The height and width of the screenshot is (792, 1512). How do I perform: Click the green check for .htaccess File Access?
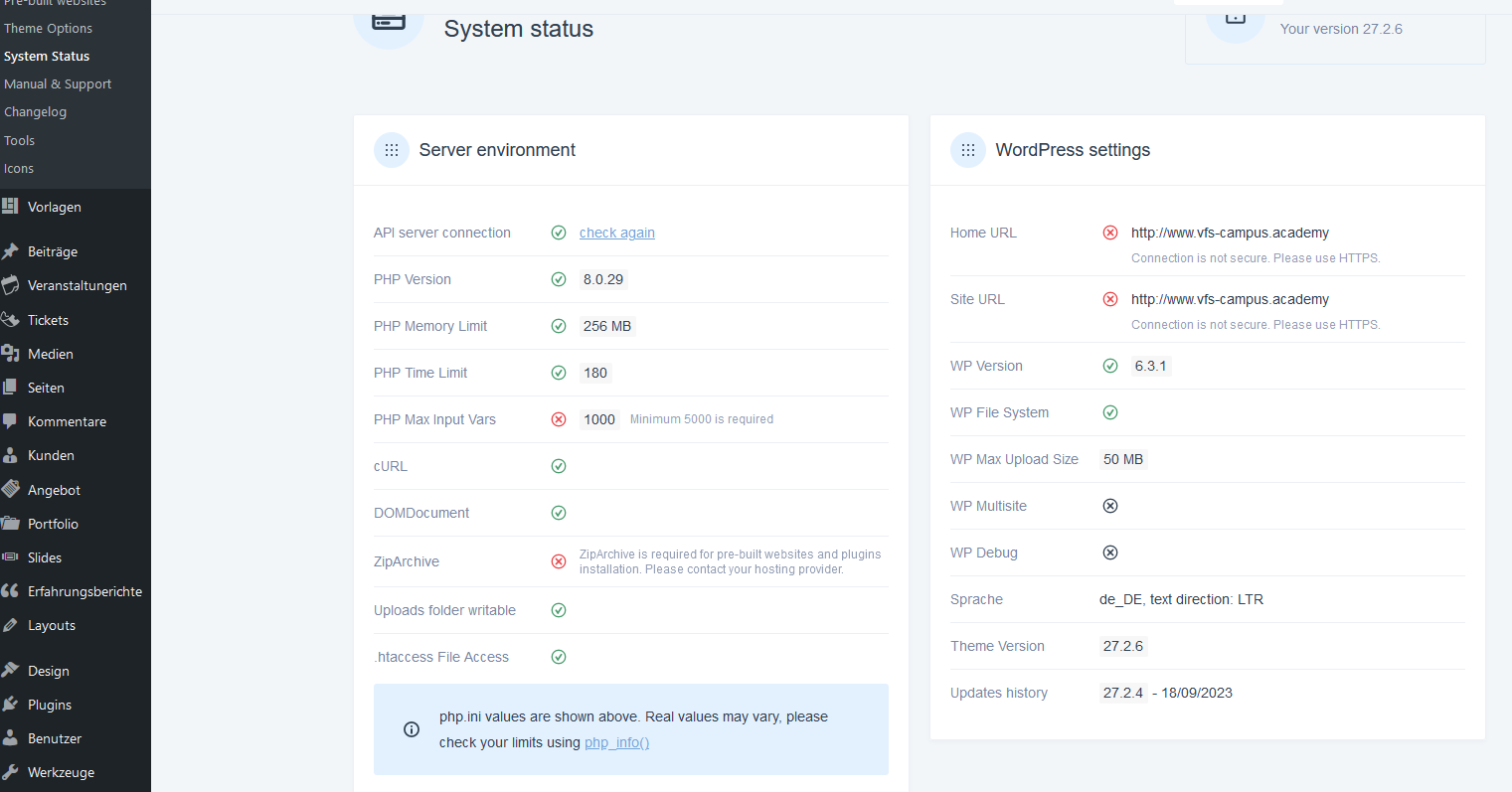[x=559, y=657]
